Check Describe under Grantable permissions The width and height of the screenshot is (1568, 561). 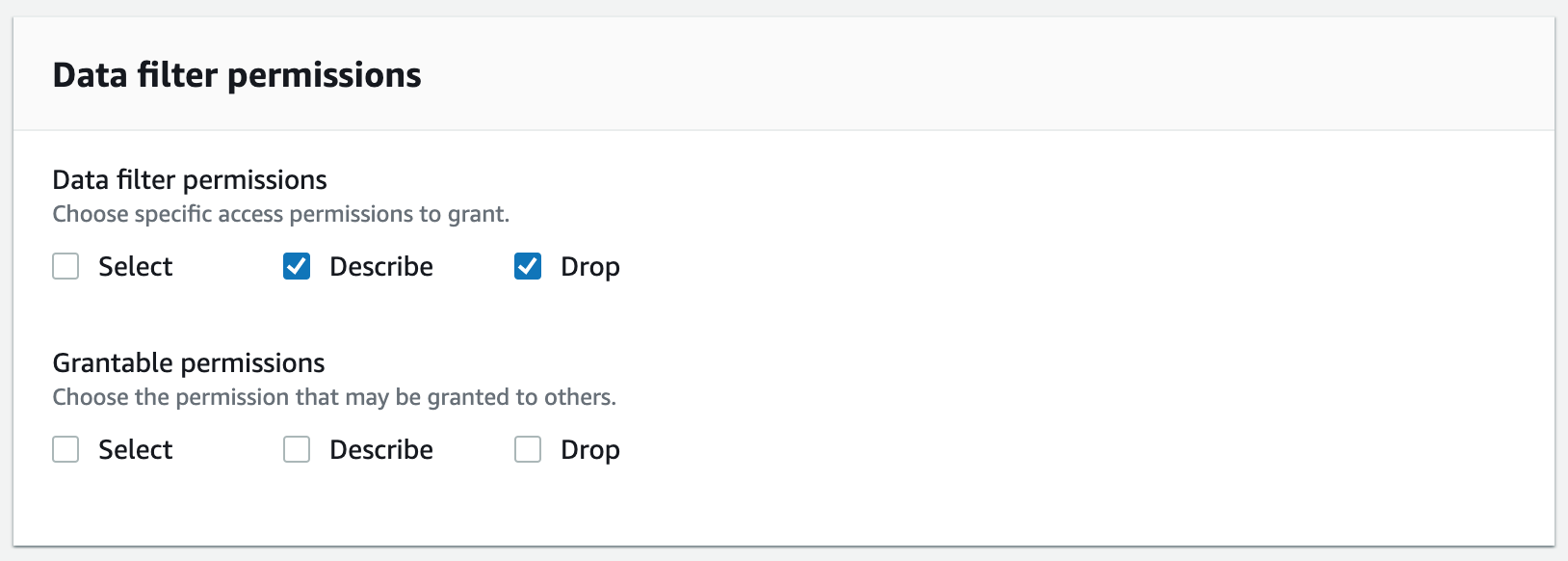(x=297, y=449)
